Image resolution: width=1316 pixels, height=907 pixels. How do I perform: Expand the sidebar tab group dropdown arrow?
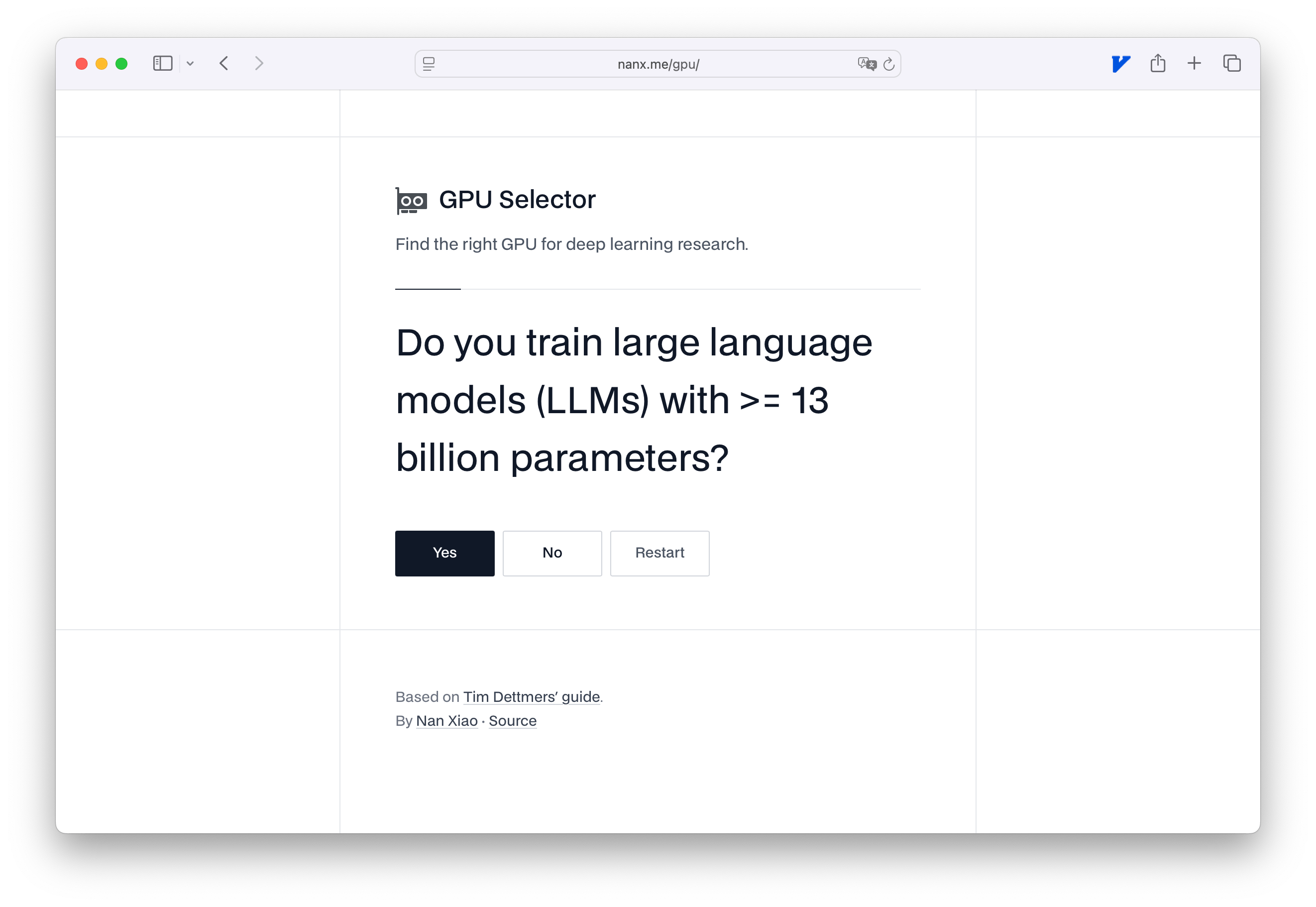(190, 64)
